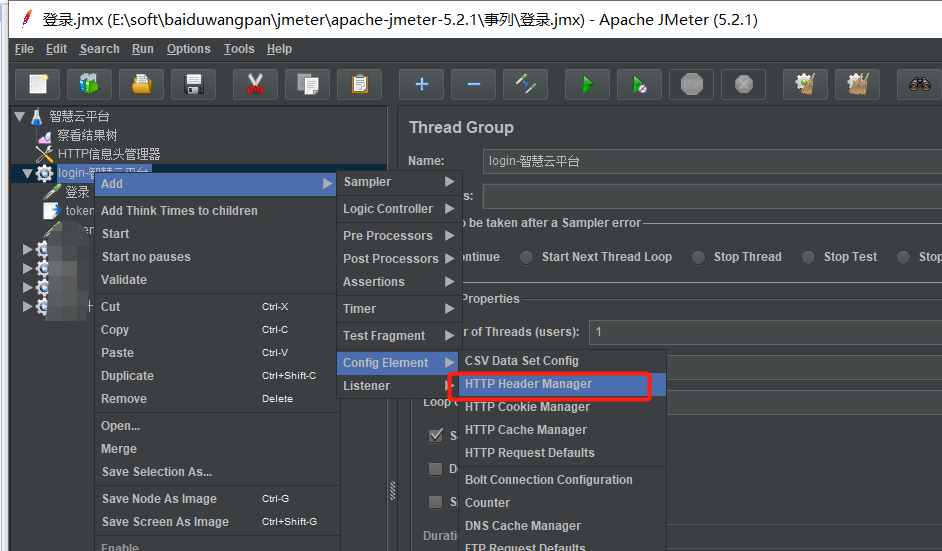Click the Save floppy disk icon
Viewport: 942px width, 551px height.
[x=193, y=84]
